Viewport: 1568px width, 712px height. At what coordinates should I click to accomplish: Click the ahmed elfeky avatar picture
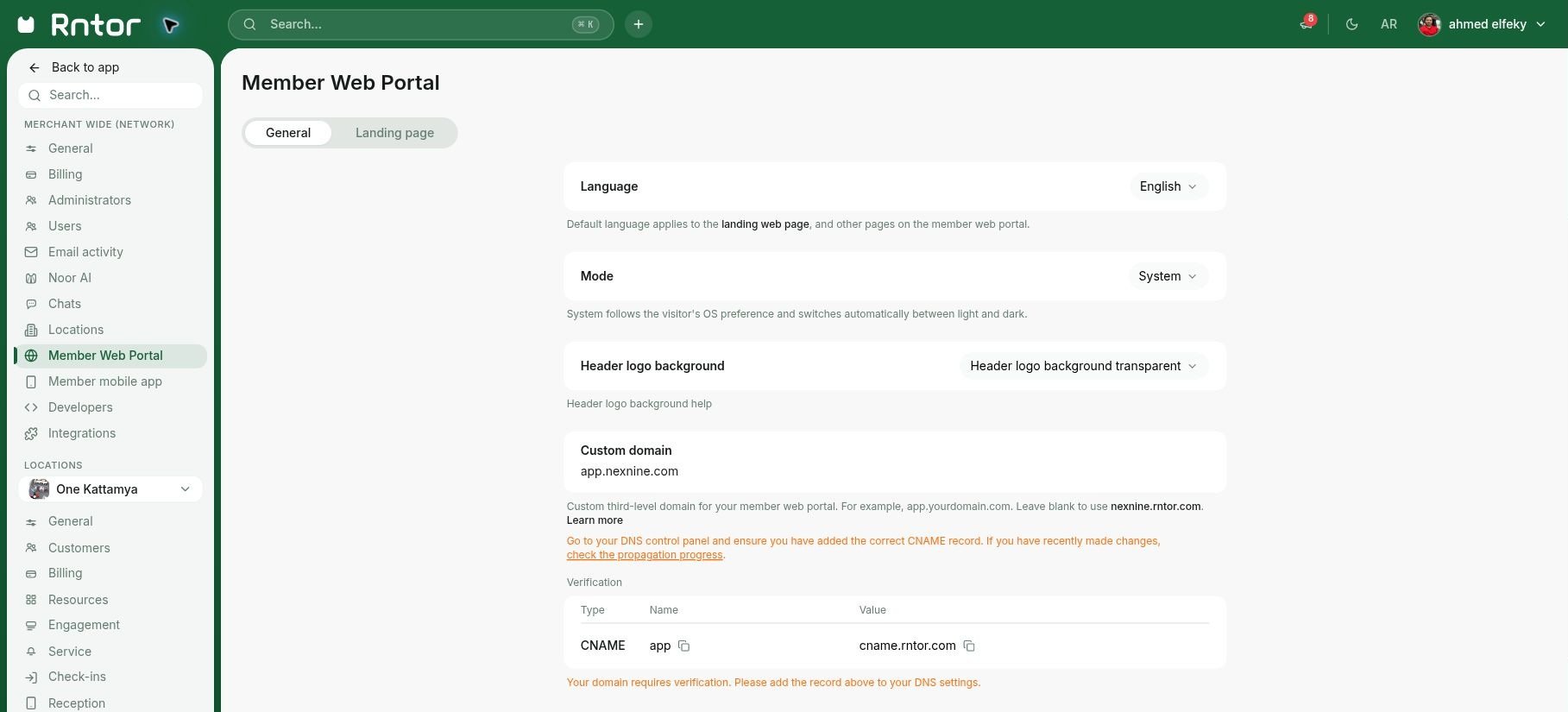(1429, 24)
